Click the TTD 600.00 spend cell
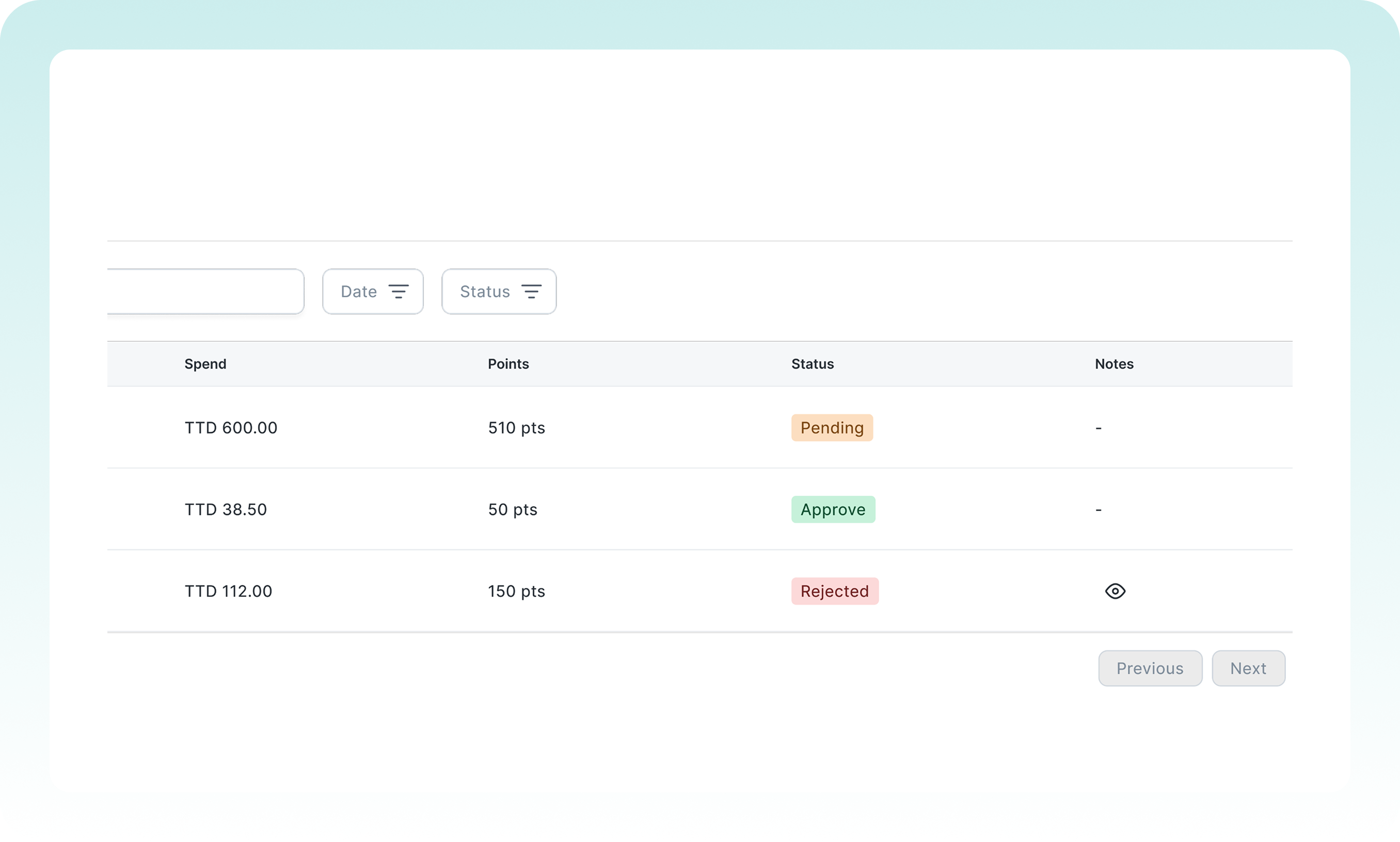Viewport: 1400px width, 842px height. tap(231, 428)
